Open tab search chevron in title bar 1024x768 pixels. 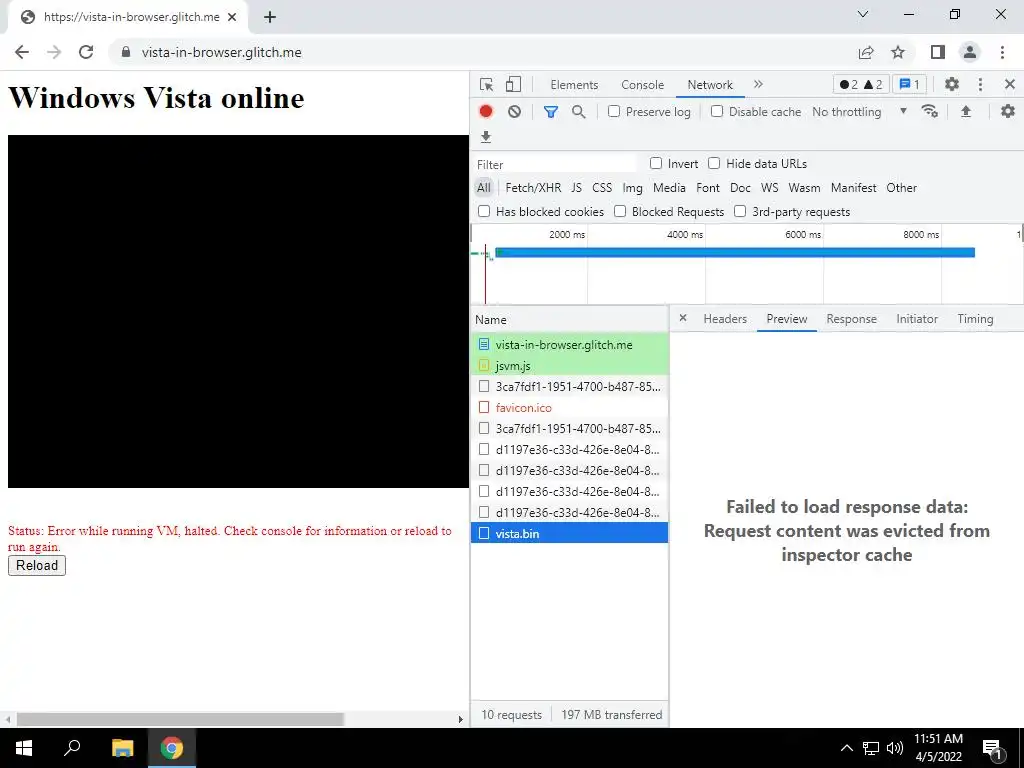(863, 14)
